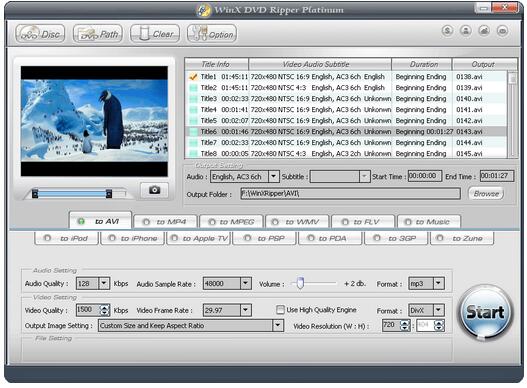Open the video Format DivX dropdown
527x388 pixels.
click(x=439, y=310)
